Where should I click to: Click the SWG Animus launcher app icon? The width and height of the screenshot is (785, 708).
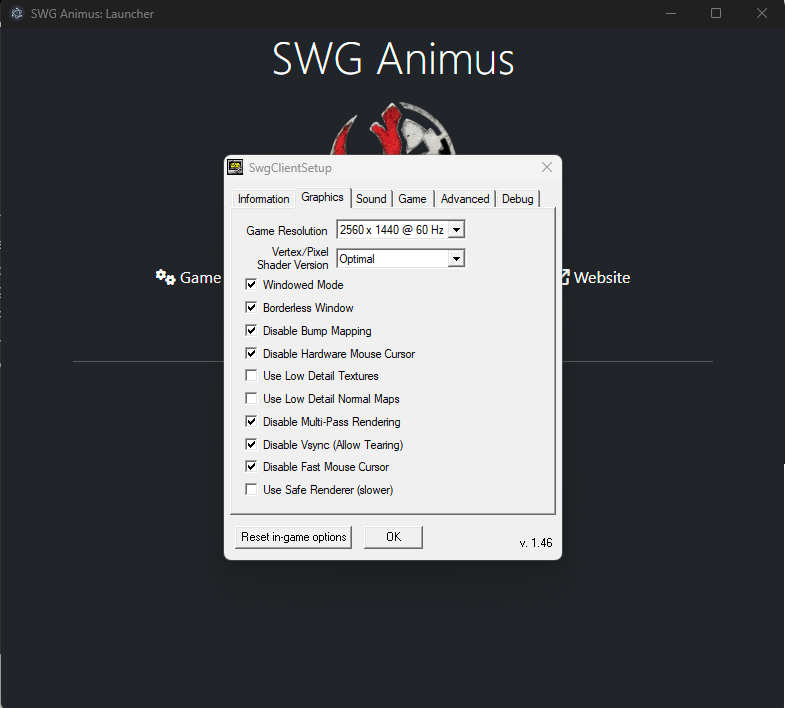pos(17,13)
